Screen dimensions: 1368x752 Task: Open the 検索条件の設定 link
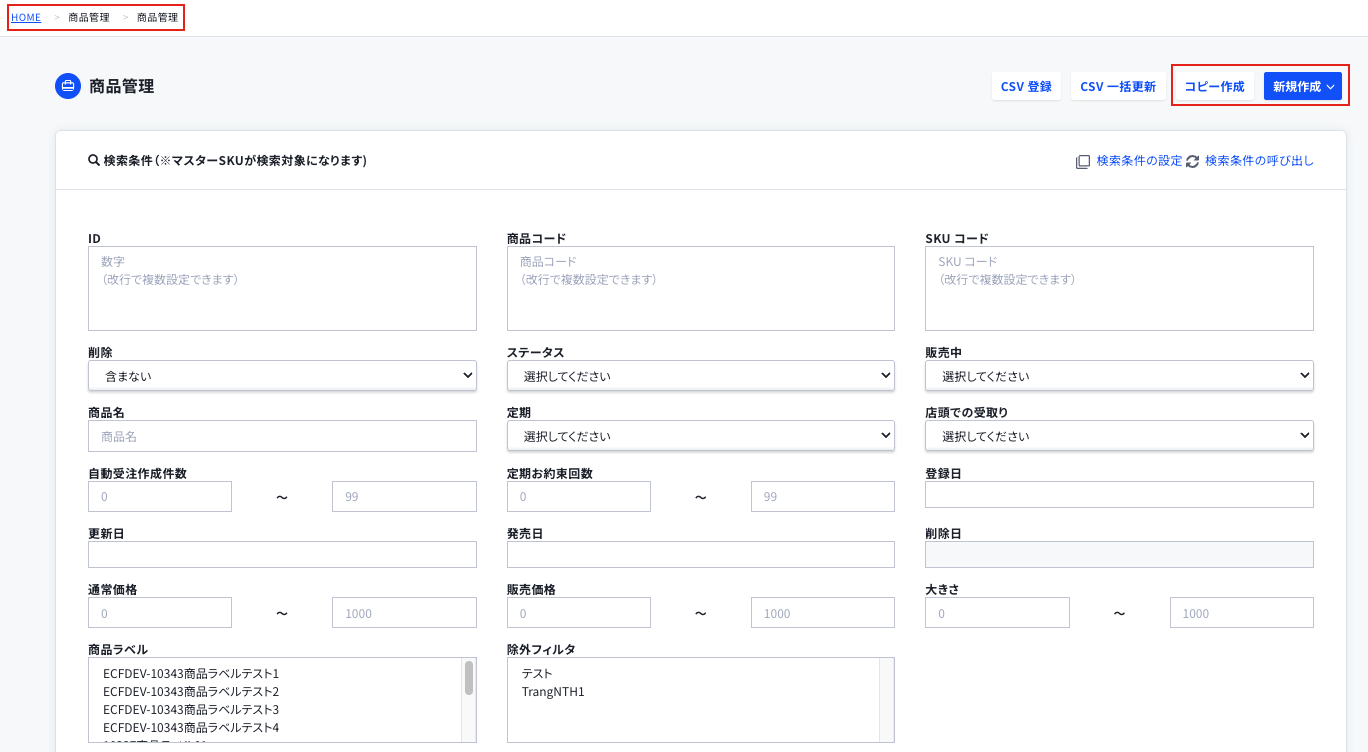coord(1139,161)
